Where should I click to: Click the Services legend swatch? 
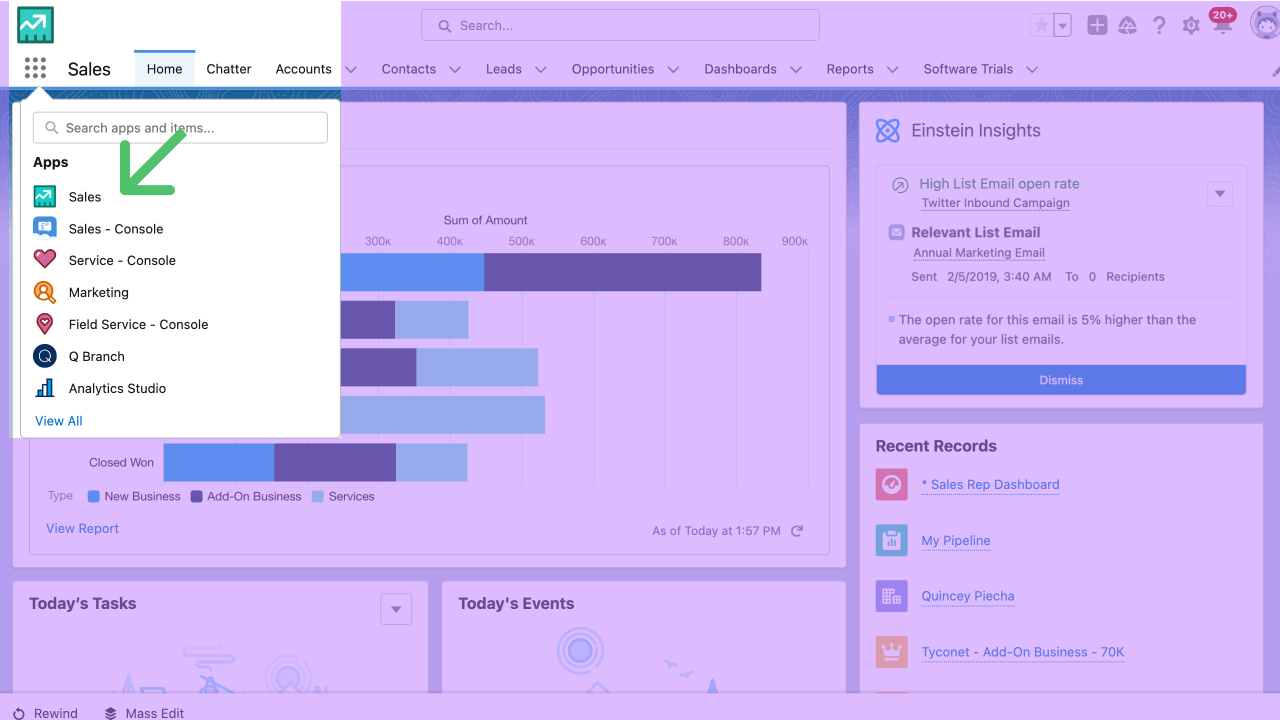[318, 496]
